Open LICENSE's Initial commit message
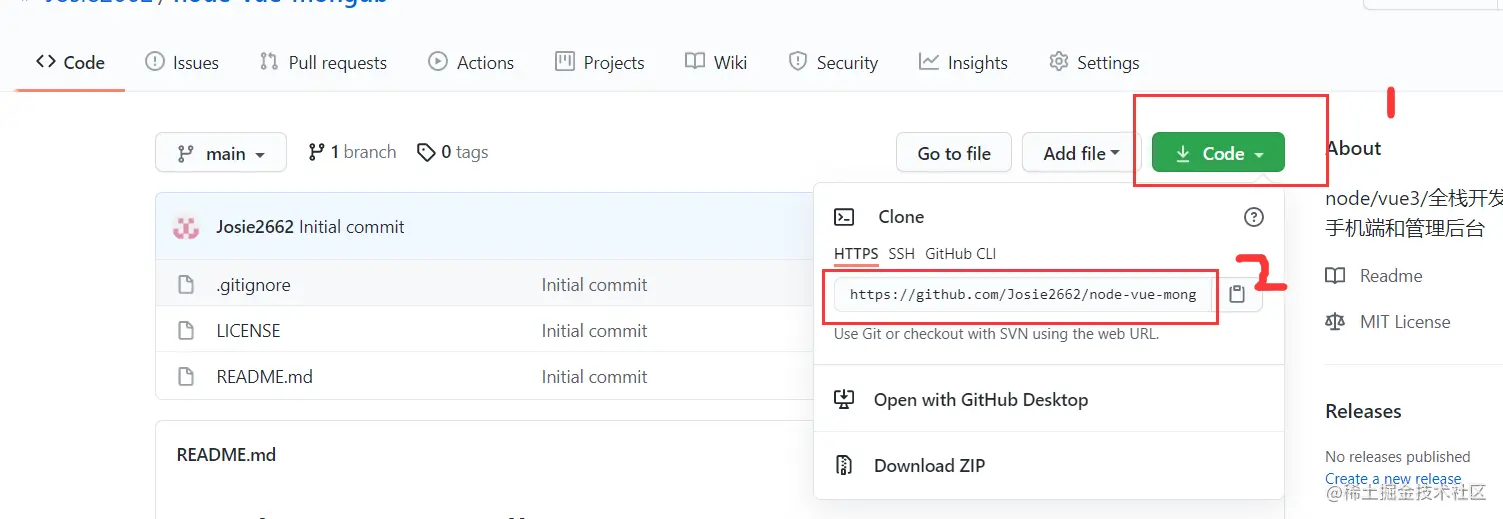Screen dimensions: 1503x519 tap(594, 331)
